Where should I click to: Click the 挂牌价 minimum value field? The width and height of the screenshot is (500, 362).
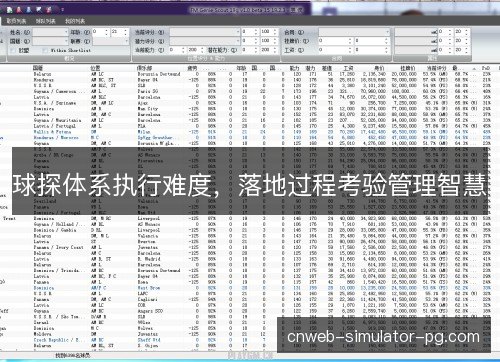335,41
